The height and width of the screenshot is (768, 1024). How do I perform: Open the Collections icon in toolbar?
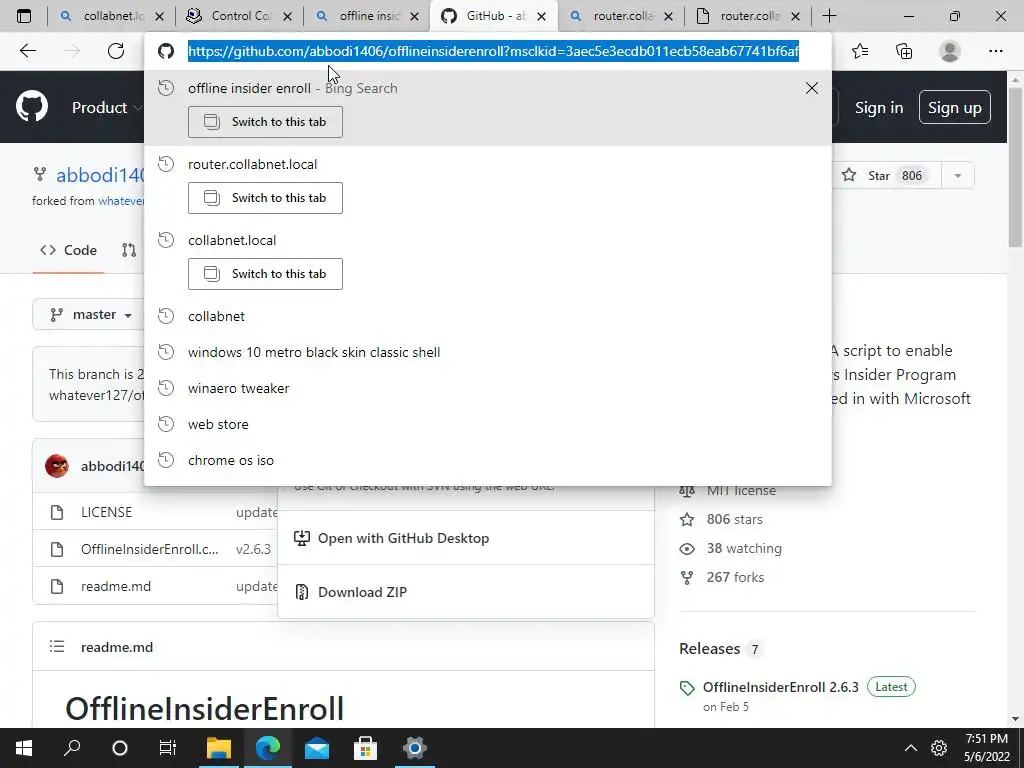(904, 51)
